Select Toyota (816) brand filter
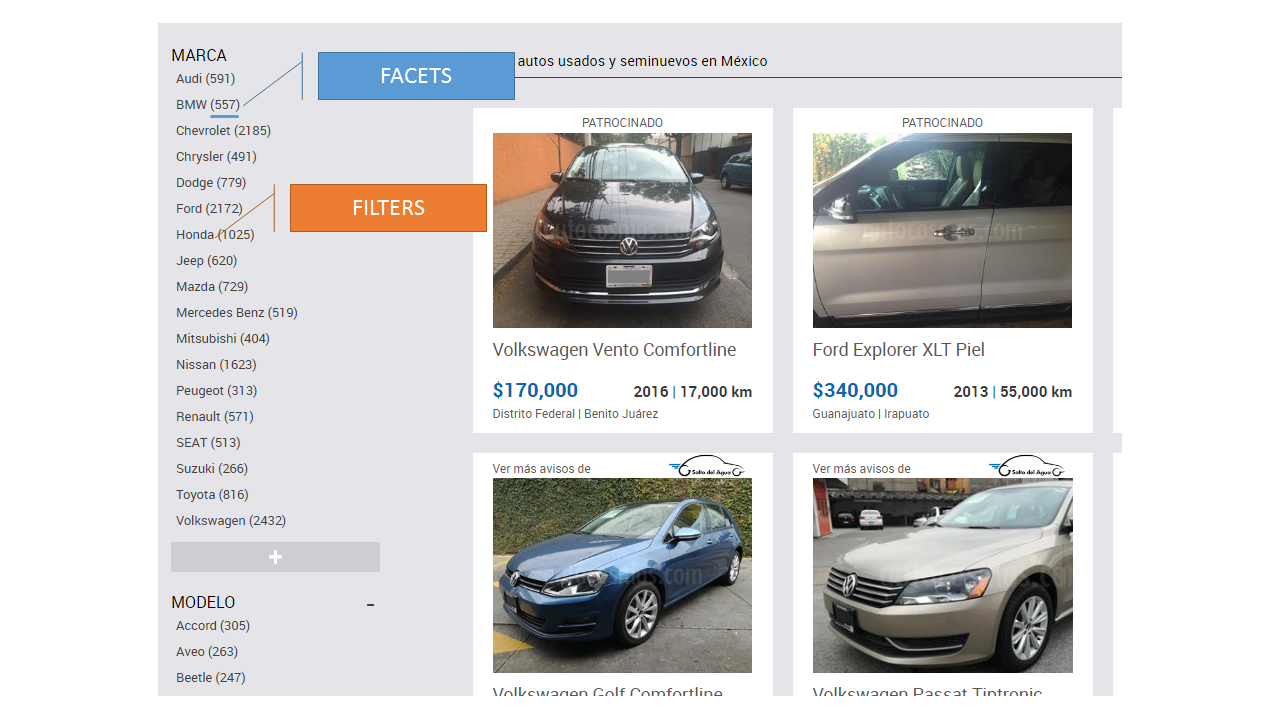The image size is (1280, 720). (212, 495)
